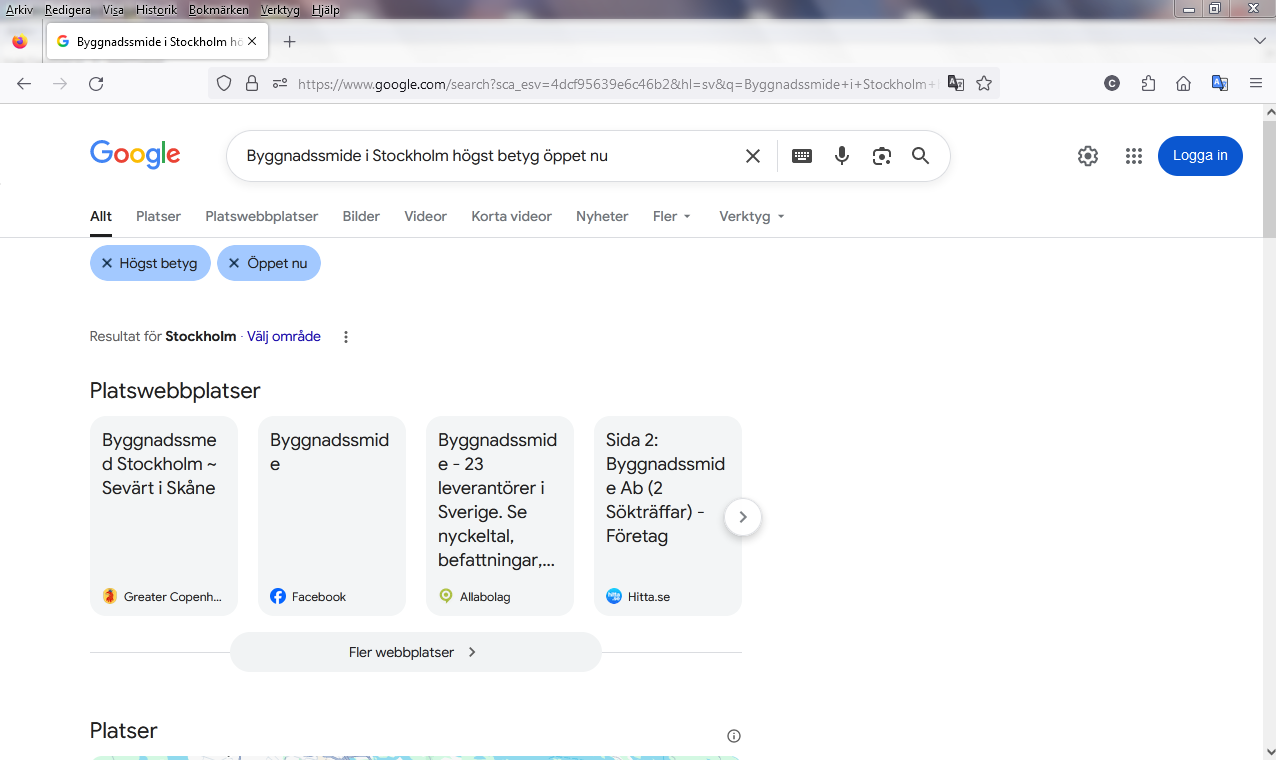Open Google quick settings gear
This screenshot has width=1276, height=760.
tap(1087, 156)
